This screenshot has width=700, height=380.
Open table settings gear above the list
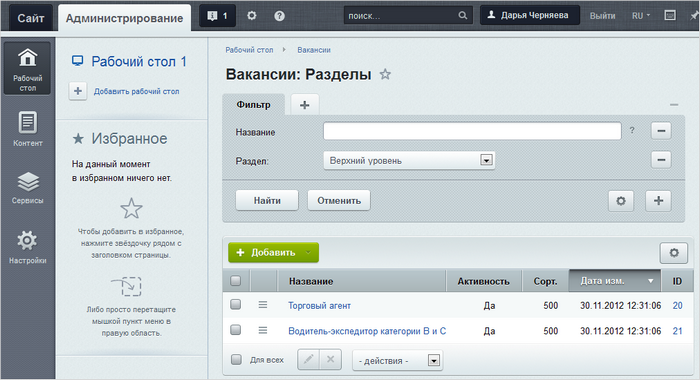pyautogui.click(x=674, y=253)
